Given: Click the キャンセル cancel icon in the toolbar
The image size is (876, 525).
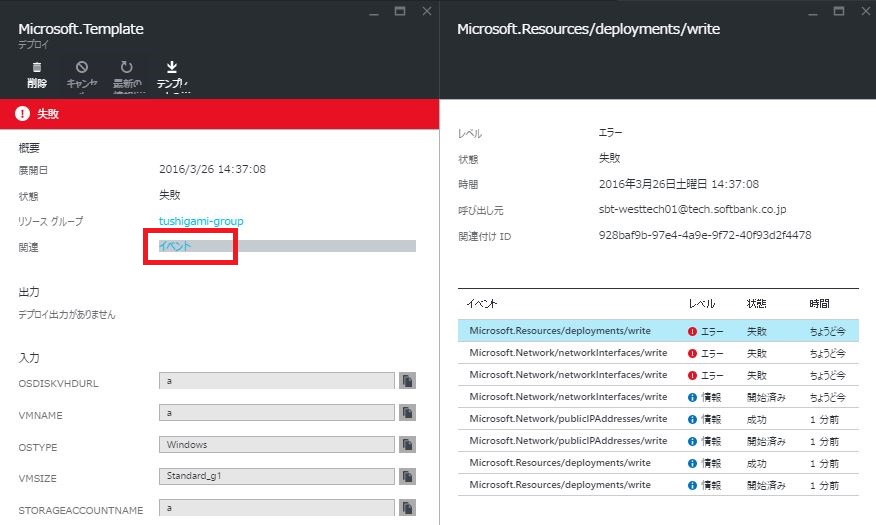Looking at the screenshot, I should [x=82, y=67].
